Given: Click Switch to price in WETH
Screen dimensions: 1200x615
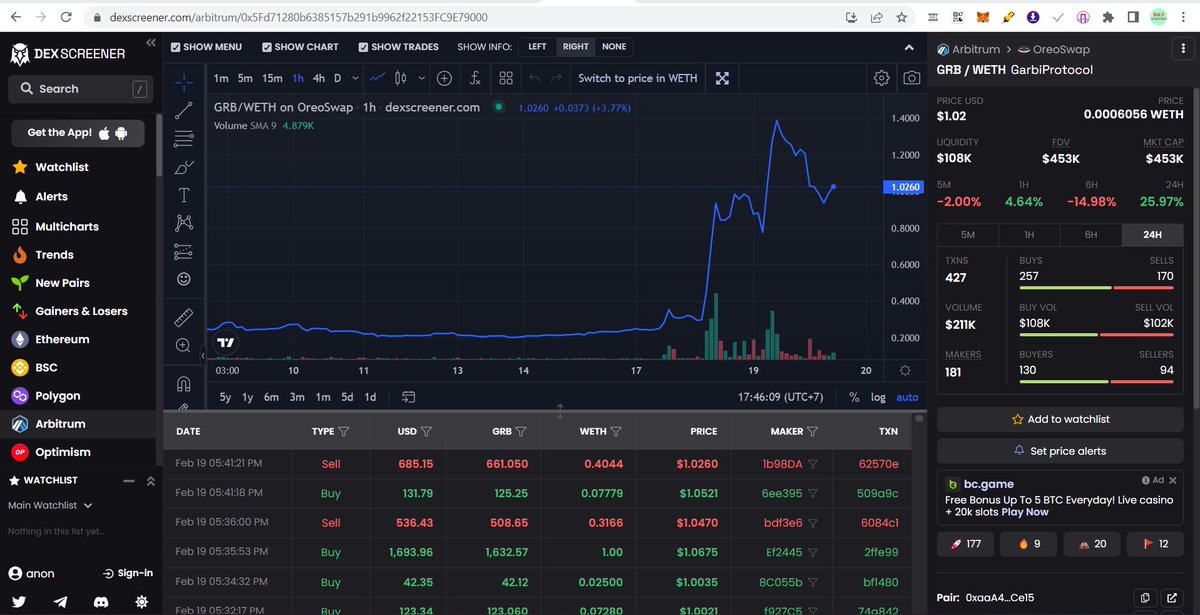Looking at the screenshot, I should click(x=638, y=78).
